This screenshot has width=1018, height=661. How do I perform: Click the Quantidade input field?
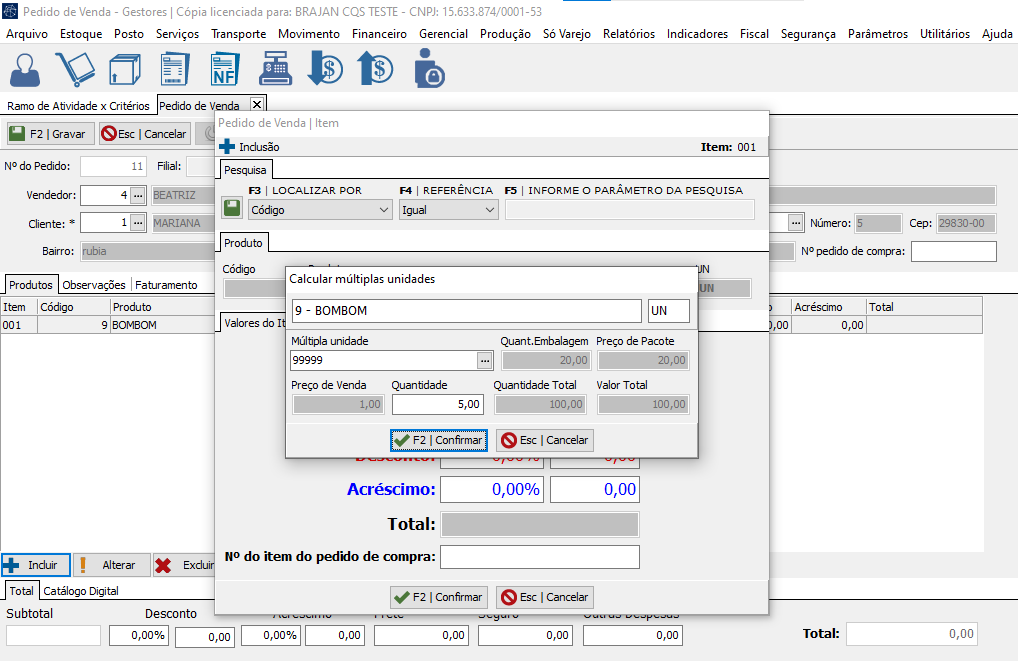[x=438, y=404]
